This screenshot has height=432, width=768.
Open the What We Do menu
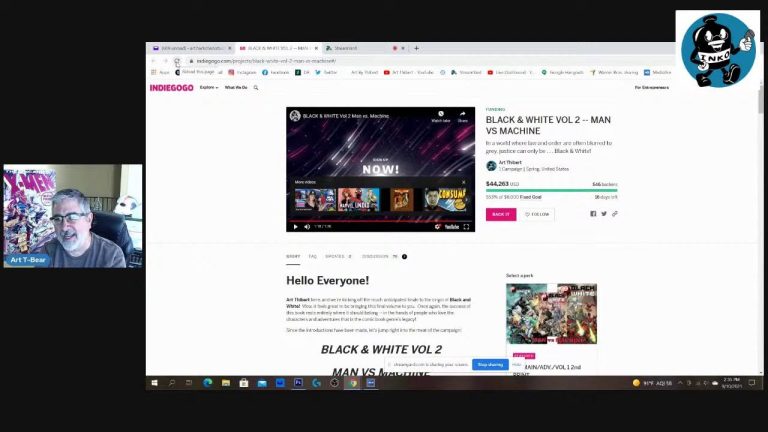tap(236, 88)
